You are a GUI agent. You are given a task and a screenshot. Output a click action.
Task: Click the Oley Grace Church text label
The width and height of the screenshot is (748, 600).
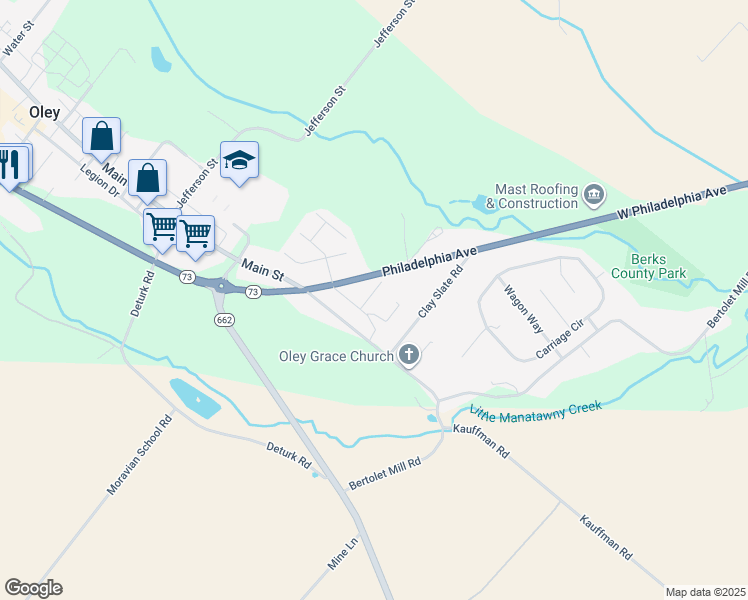click(x=336, y=356)
